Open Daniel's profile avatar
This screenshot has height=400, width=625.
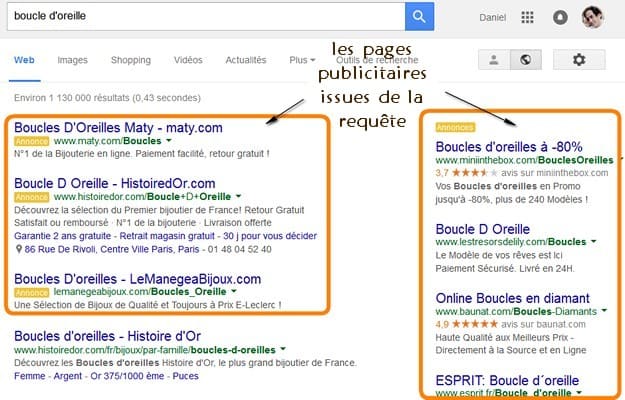[x=592, y=17]
